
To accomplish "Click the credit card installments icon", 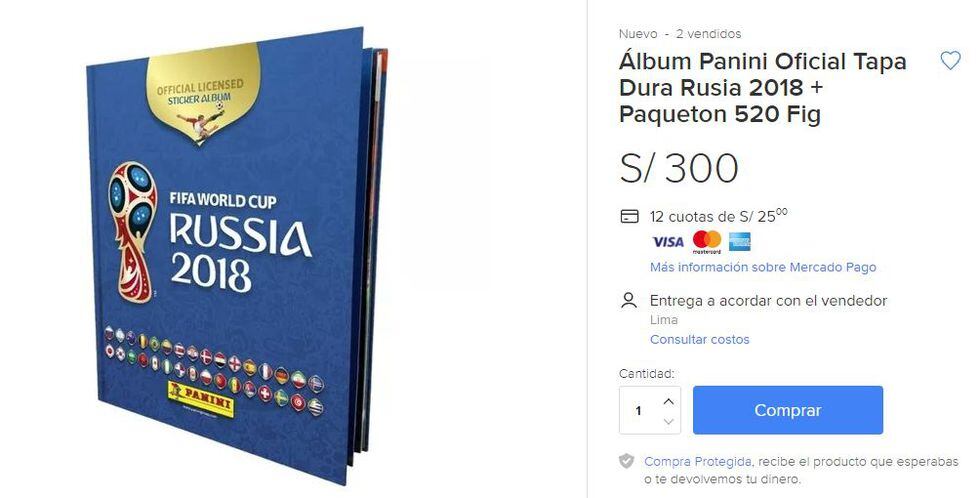I will coord(629,217).
